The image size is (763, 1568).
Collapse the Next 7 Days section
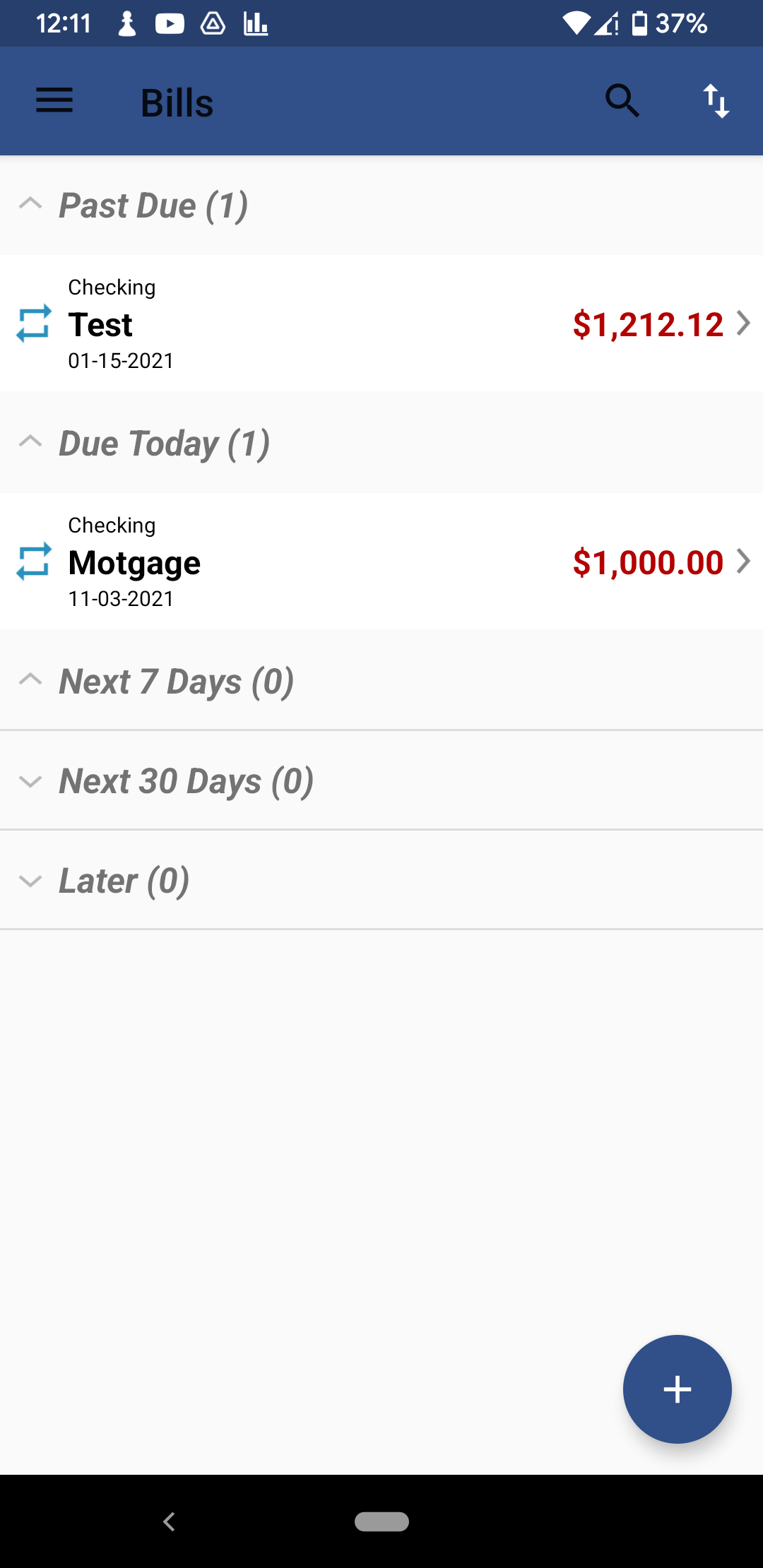coord(30,680)
